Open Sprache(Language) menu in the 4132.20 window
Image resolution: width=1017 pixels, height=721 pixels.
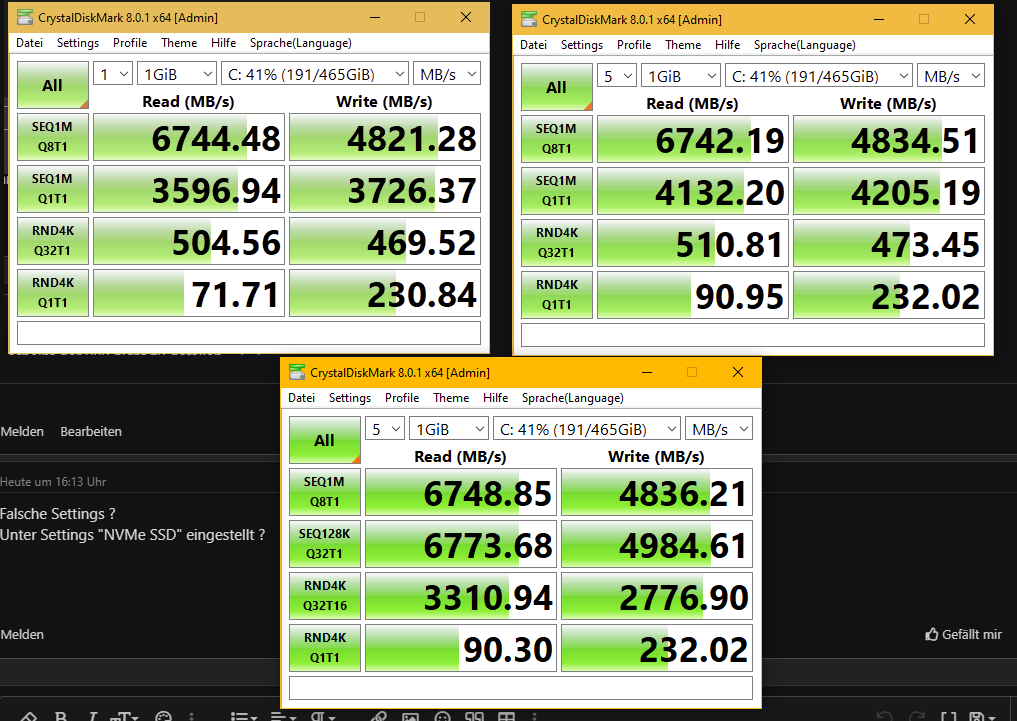click(x=804, y=45)
